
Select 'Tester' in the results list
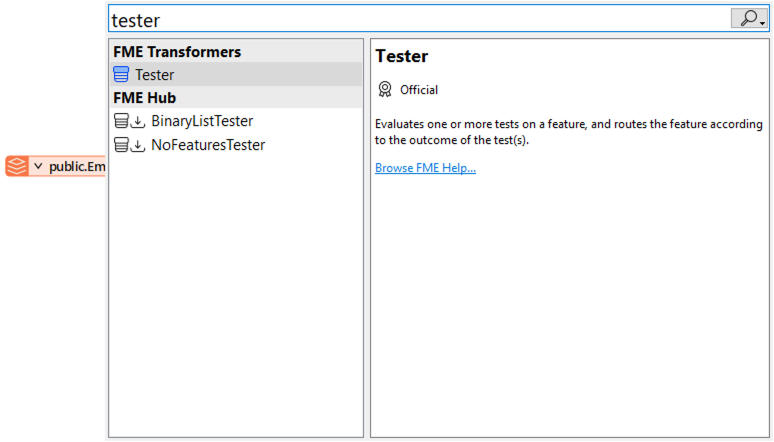[x=236, y=74]
